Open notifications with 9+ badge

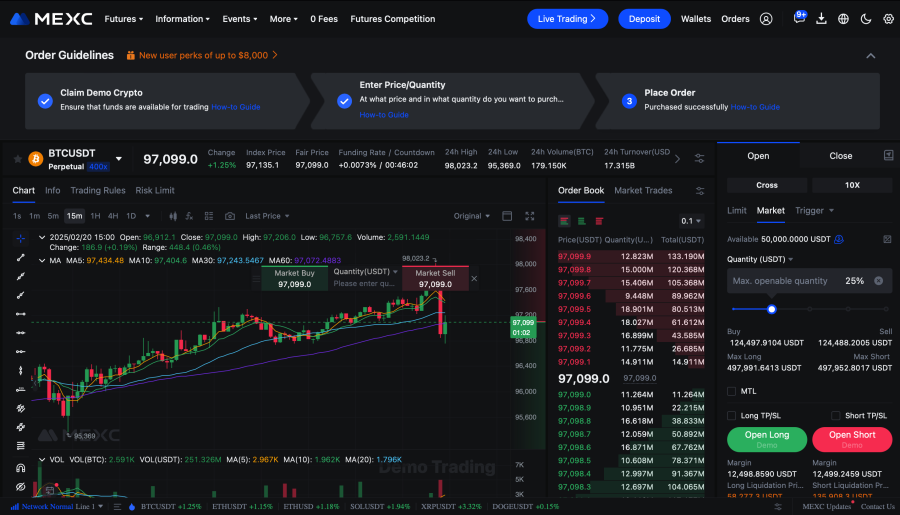pos(799,18)
